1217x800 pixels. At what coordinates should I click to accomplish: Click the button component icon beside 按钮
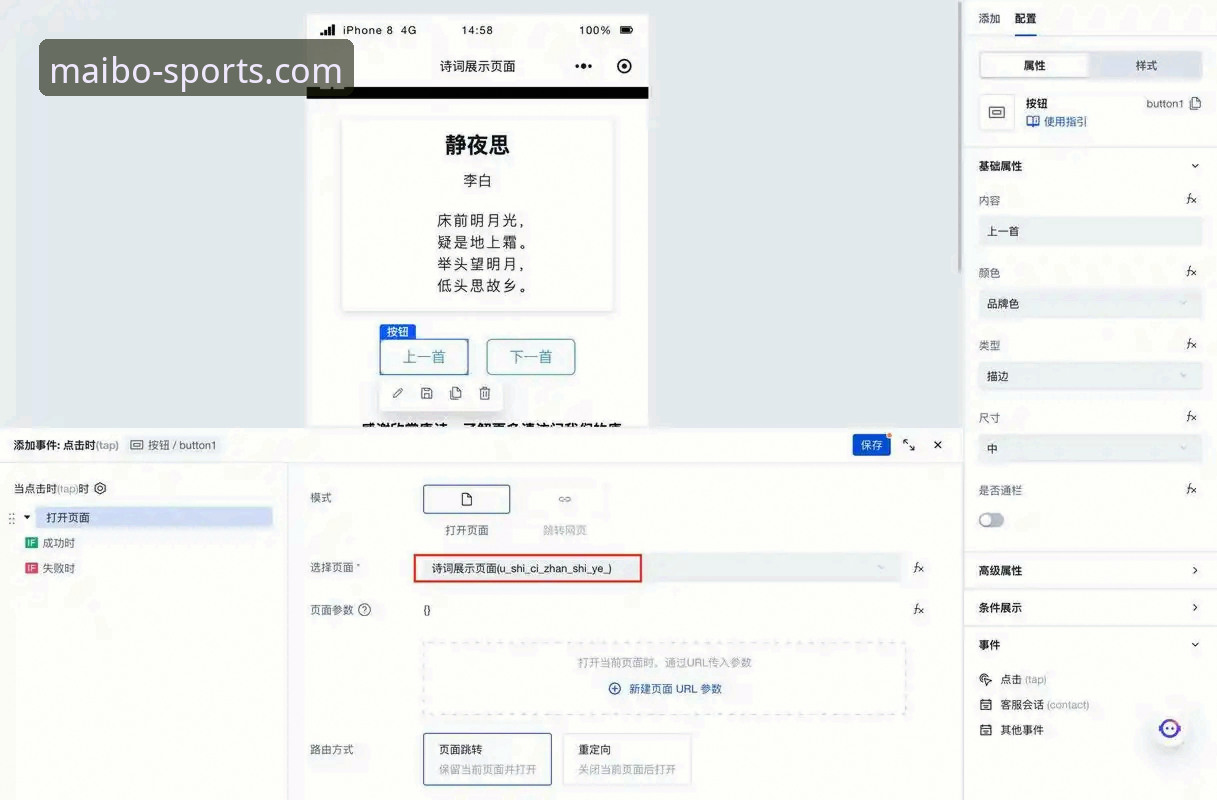coord(997,112)
